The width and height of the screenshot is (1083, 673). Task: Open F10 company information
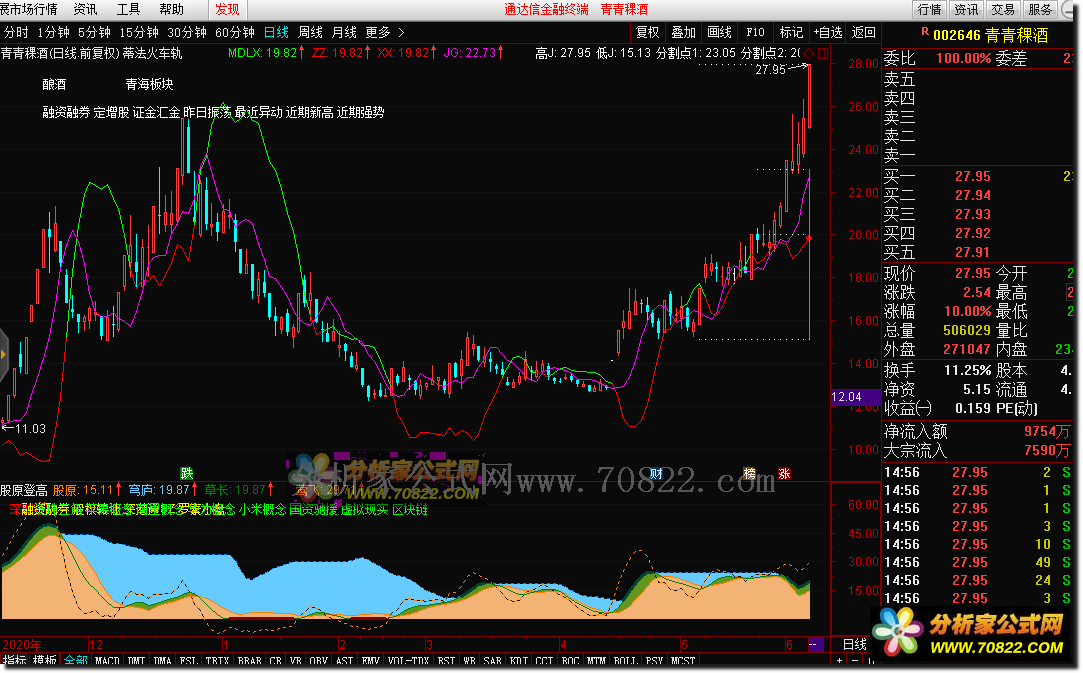pyautogui.click(x=755, y=32)
